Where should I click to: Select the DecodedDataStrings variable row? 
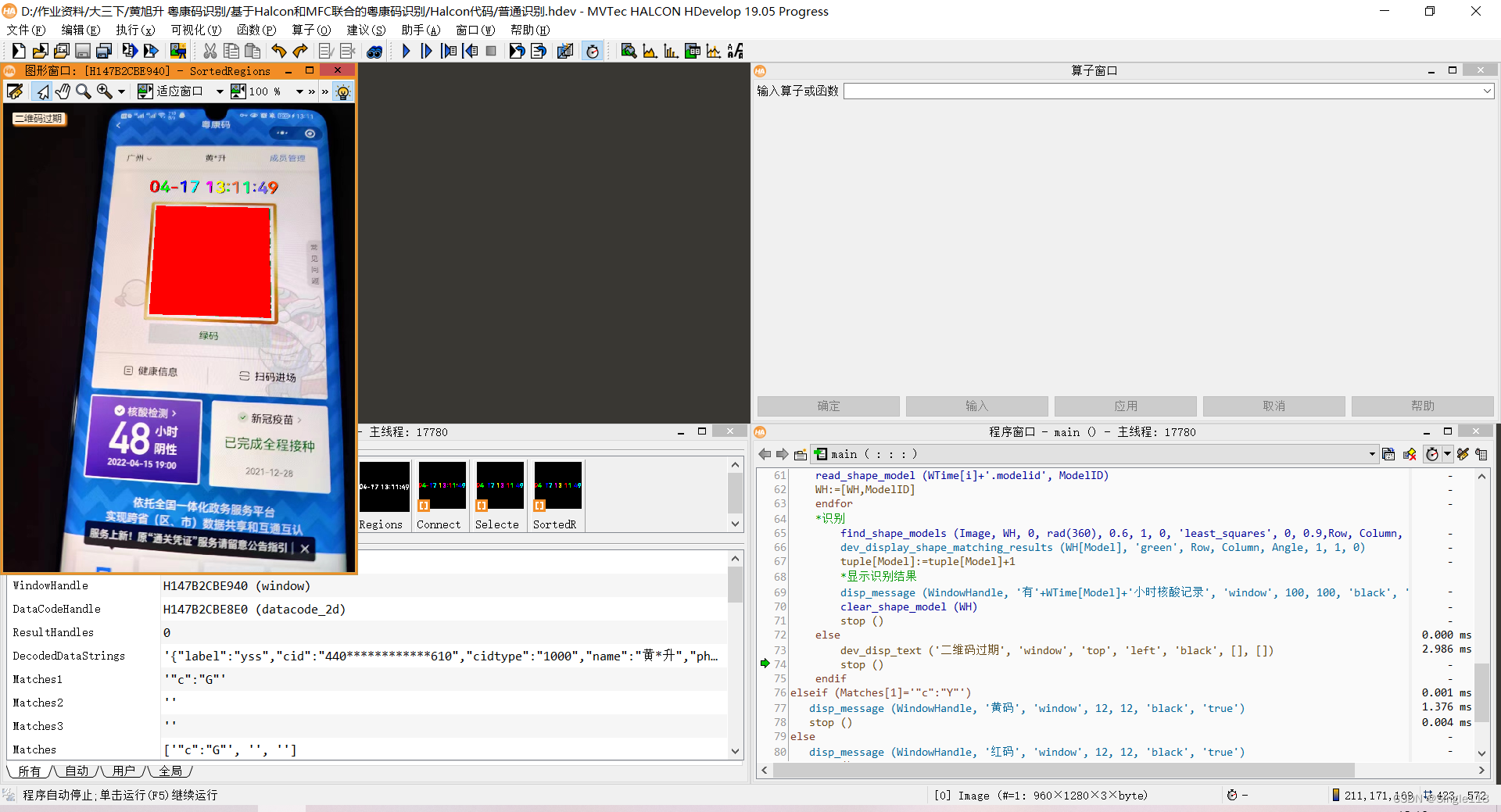pos(367,656)
